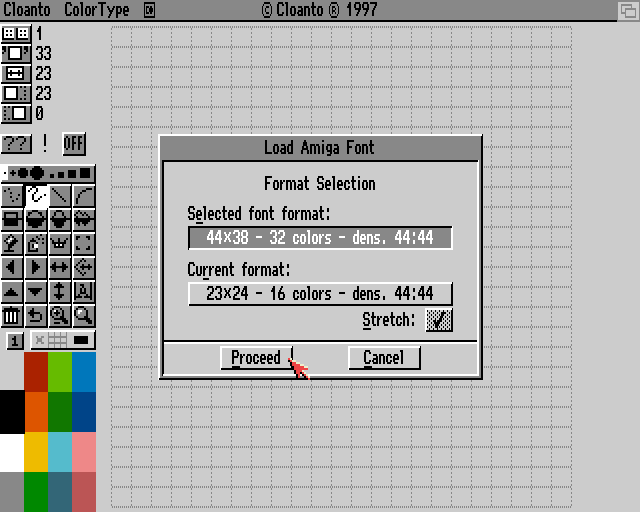Click the screen depth gadget at top right

pyautogui.click(x=628, y=10)
